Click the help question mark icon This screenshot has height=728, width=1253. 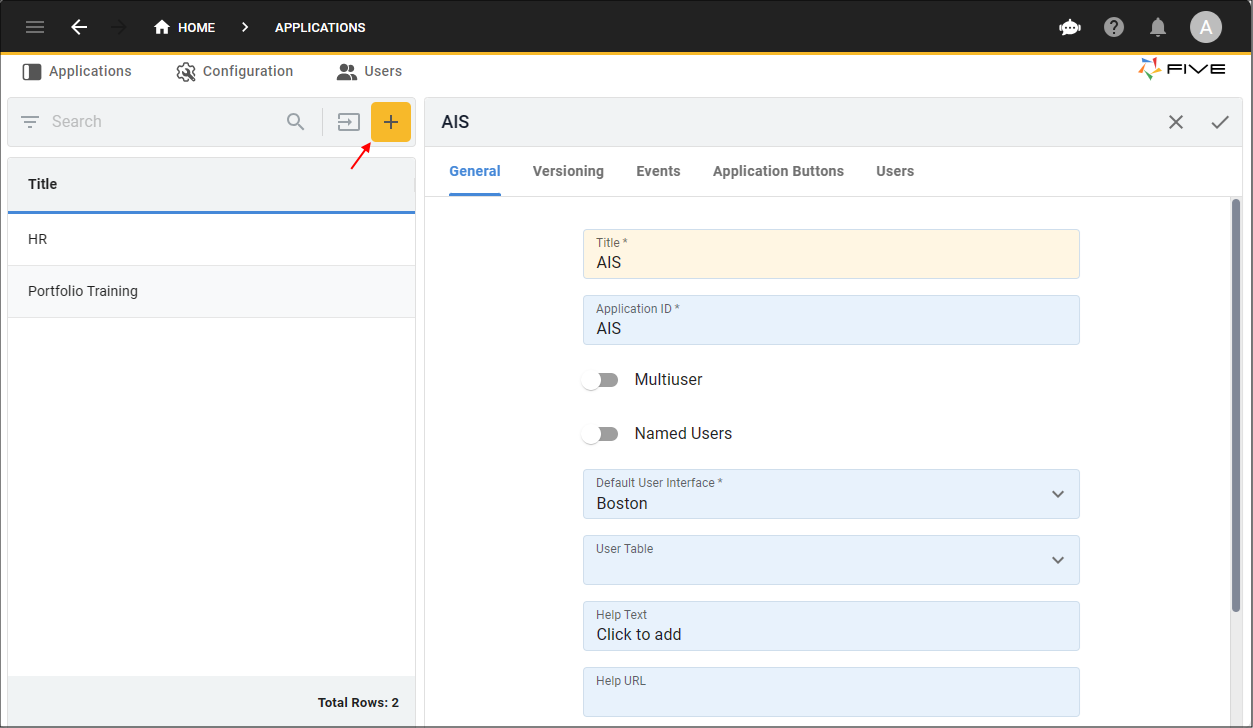pyautogui.click(x=1114, y=27)
